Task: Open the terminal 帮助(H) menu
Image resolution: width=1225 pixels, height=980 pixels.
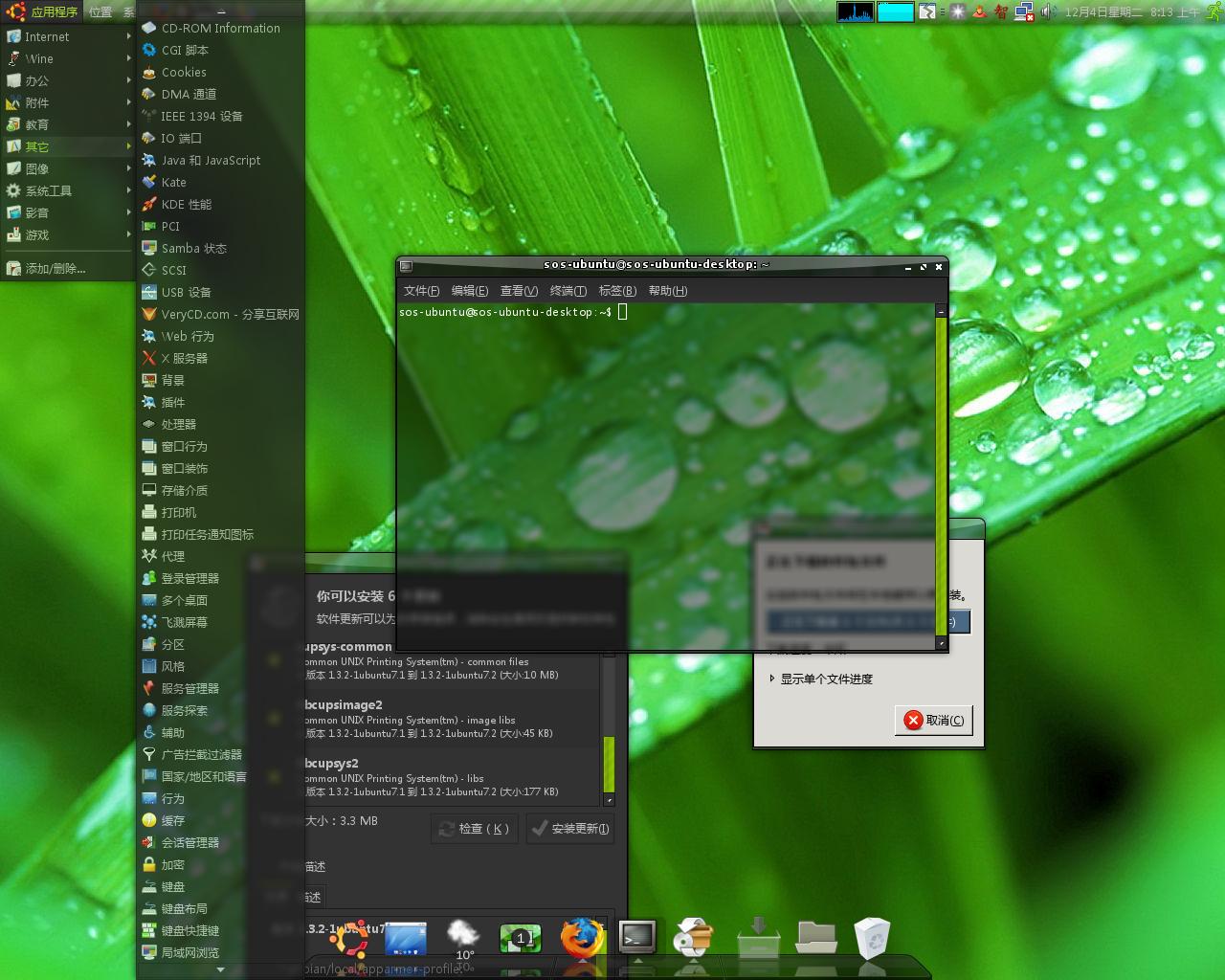Action: tap(668, 291)
